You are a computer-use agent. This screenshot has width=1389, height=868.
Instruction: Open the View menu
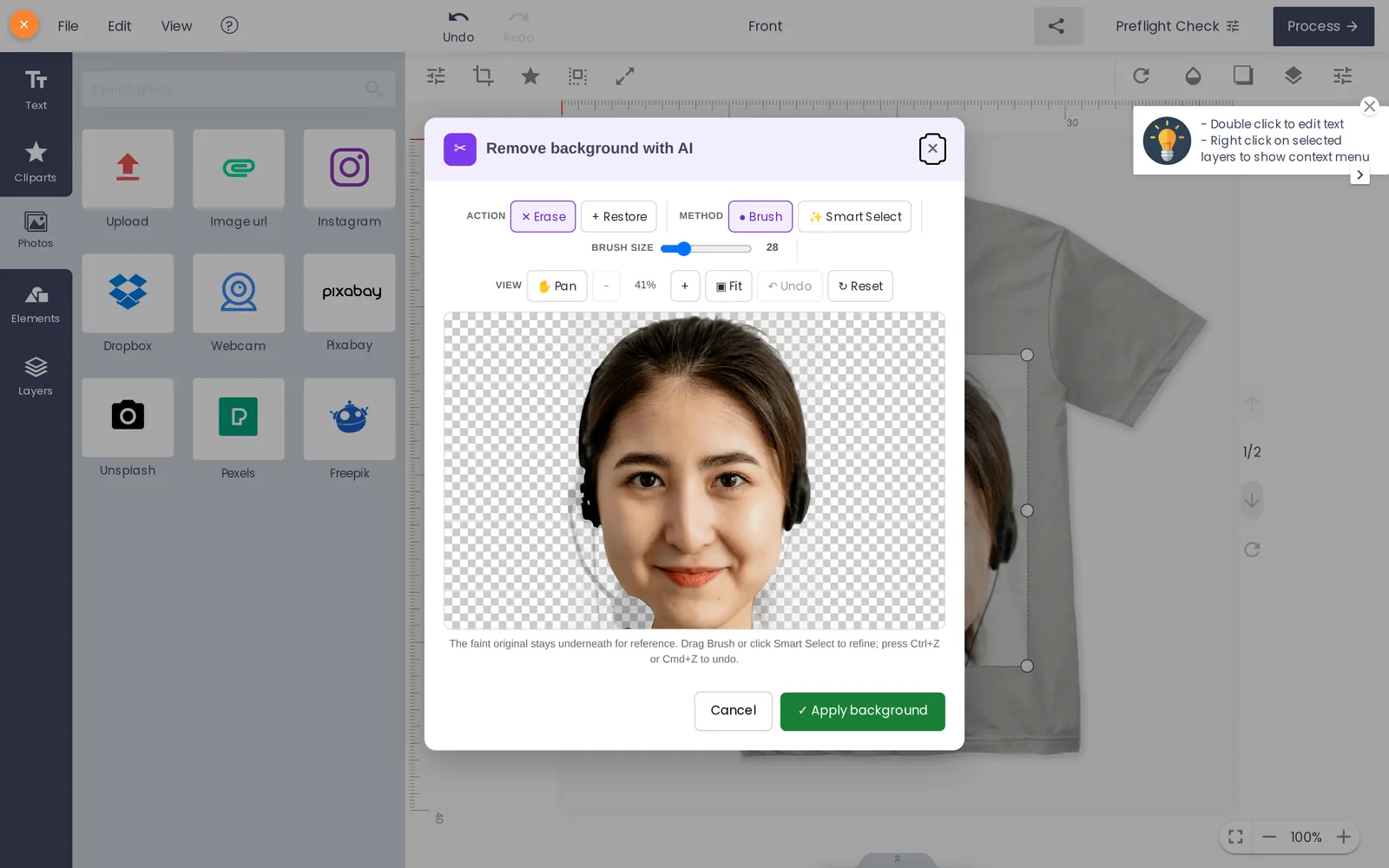coord(176,26)
